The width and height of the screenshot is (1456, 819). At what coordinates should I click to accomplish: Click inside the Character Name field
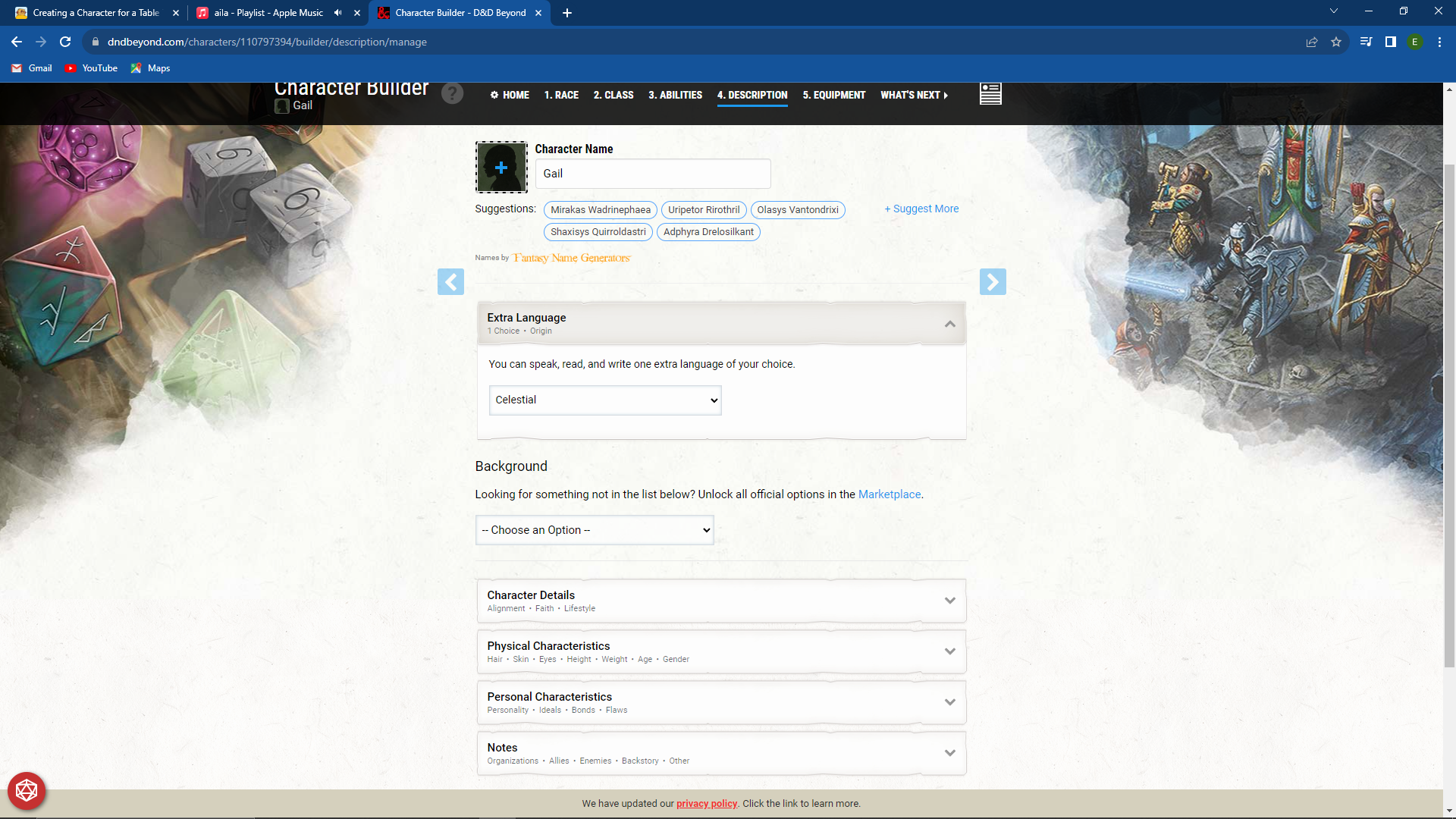pyautogui.click(x=652, y=173)
